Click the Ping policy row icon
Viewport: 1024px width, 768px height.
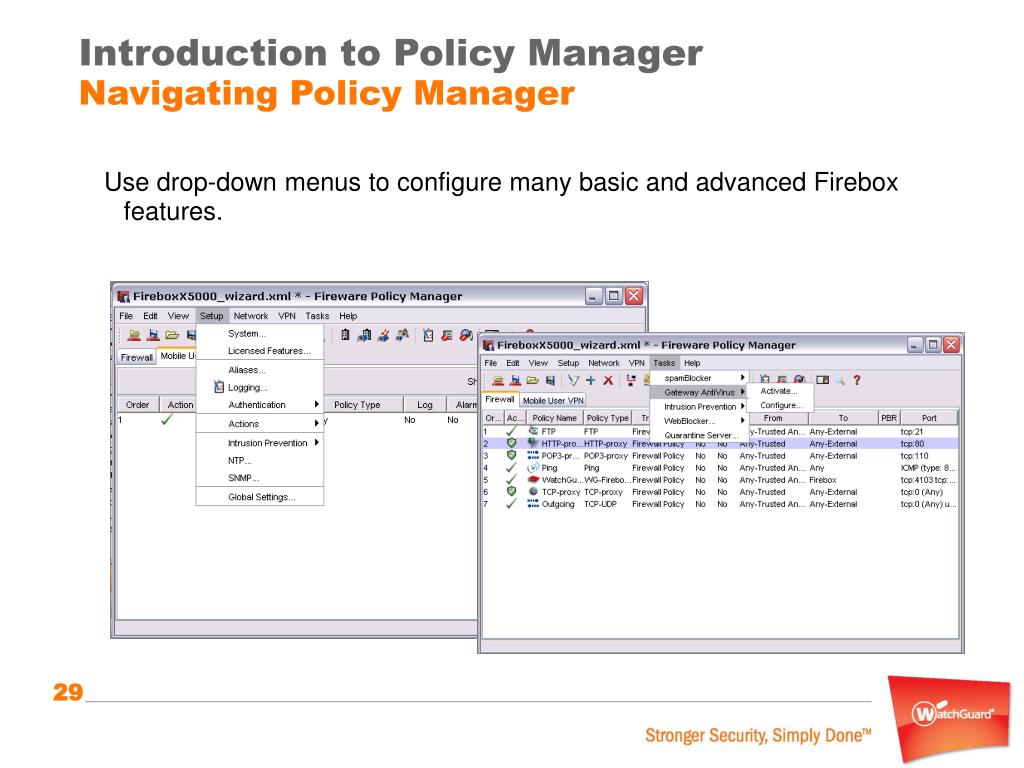[533, 468]
